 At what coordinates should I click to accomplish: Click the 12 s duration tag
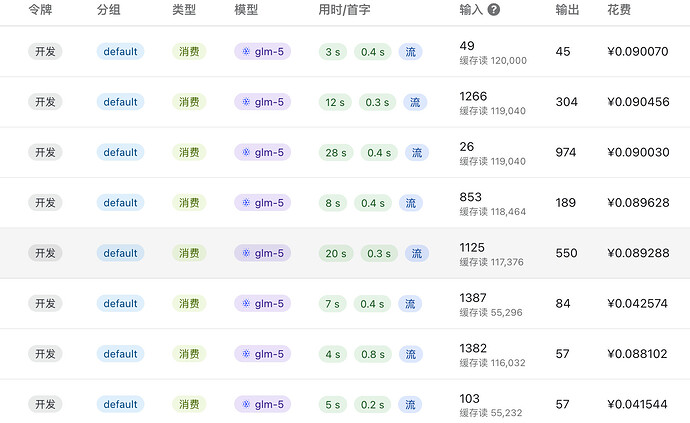[335, 103]
